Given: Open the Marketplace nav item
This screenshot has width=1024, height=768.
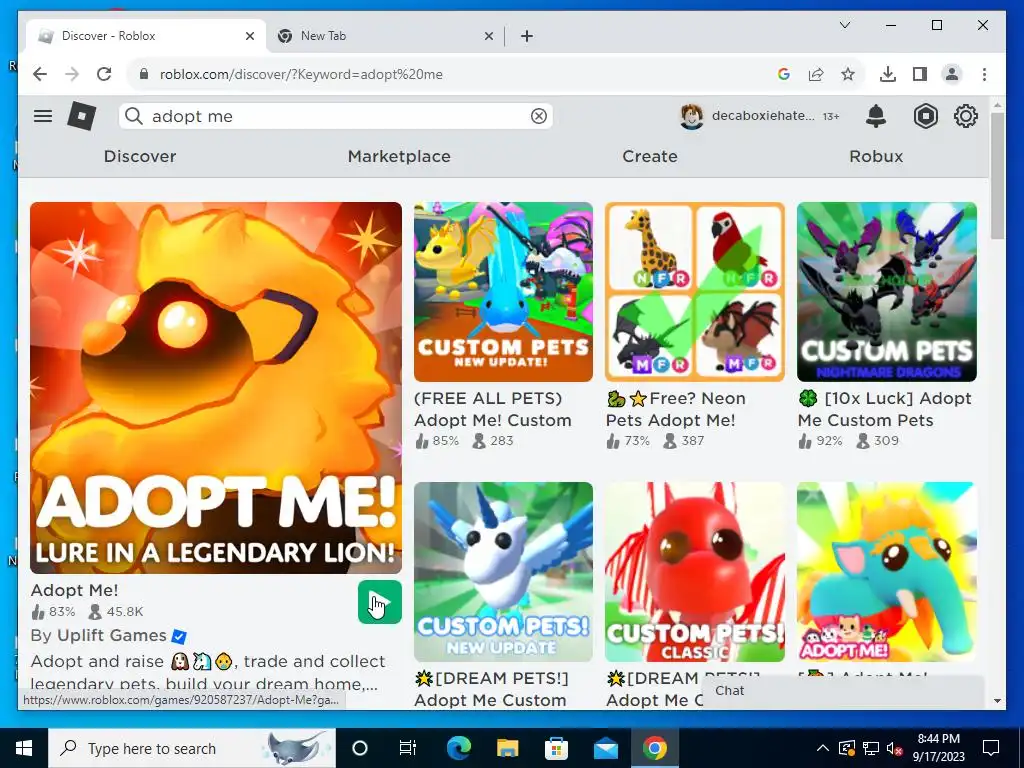Looking at the screenshot, I should pos(399,156).
